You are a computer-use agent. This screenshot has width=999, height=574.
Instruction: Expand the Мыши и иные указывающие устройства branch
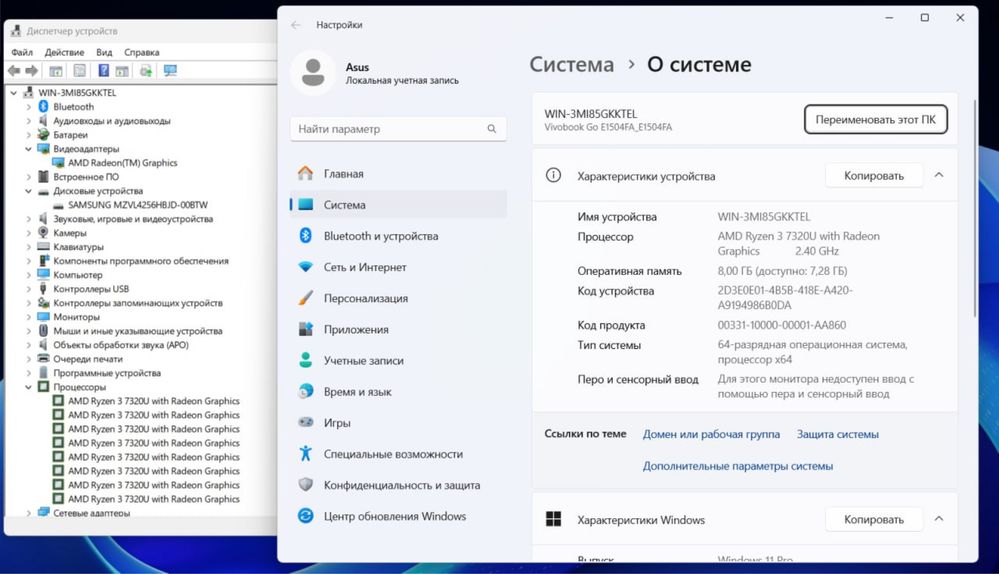click(28, 331)
